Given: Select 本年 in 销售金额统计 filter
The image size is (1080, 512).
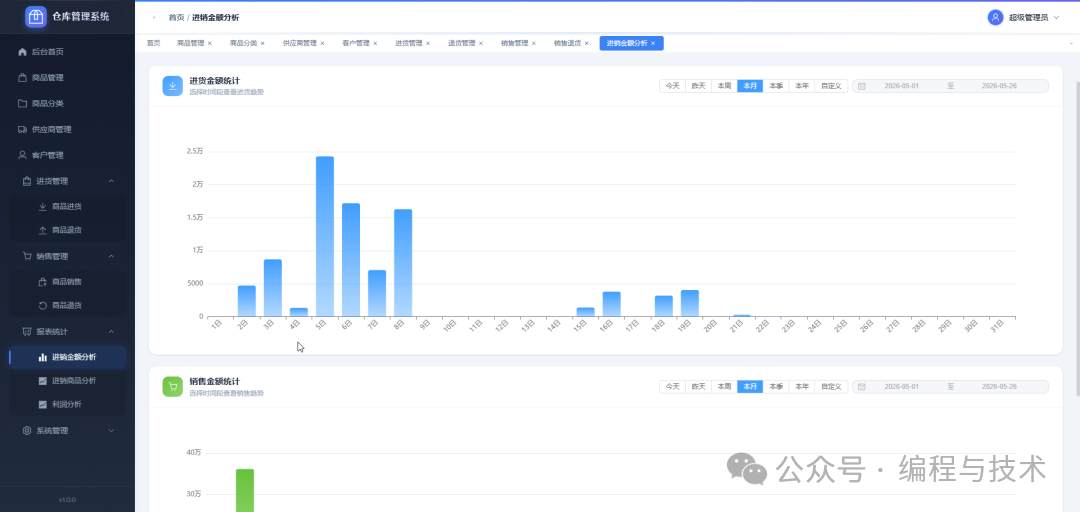Looking at the screenshot, I should [802, 387].
